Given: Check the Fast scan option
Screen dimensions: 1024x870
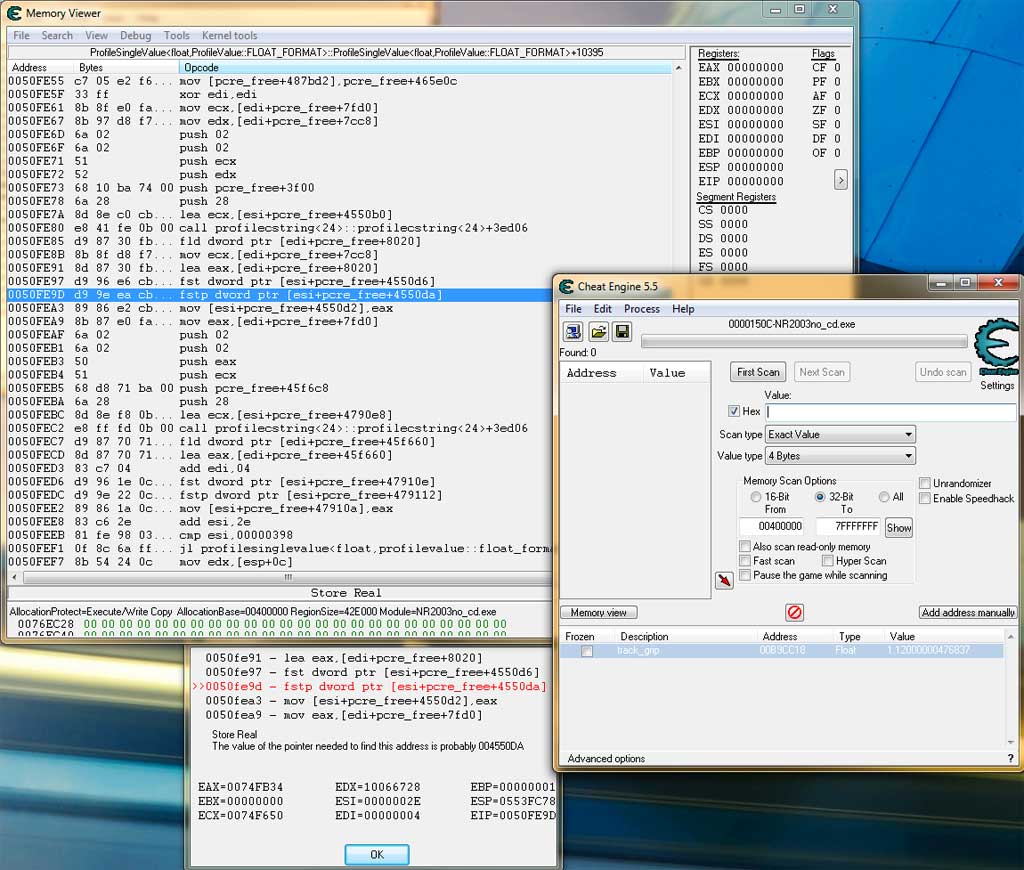Looking at the screenshot, I should point(744,560).
